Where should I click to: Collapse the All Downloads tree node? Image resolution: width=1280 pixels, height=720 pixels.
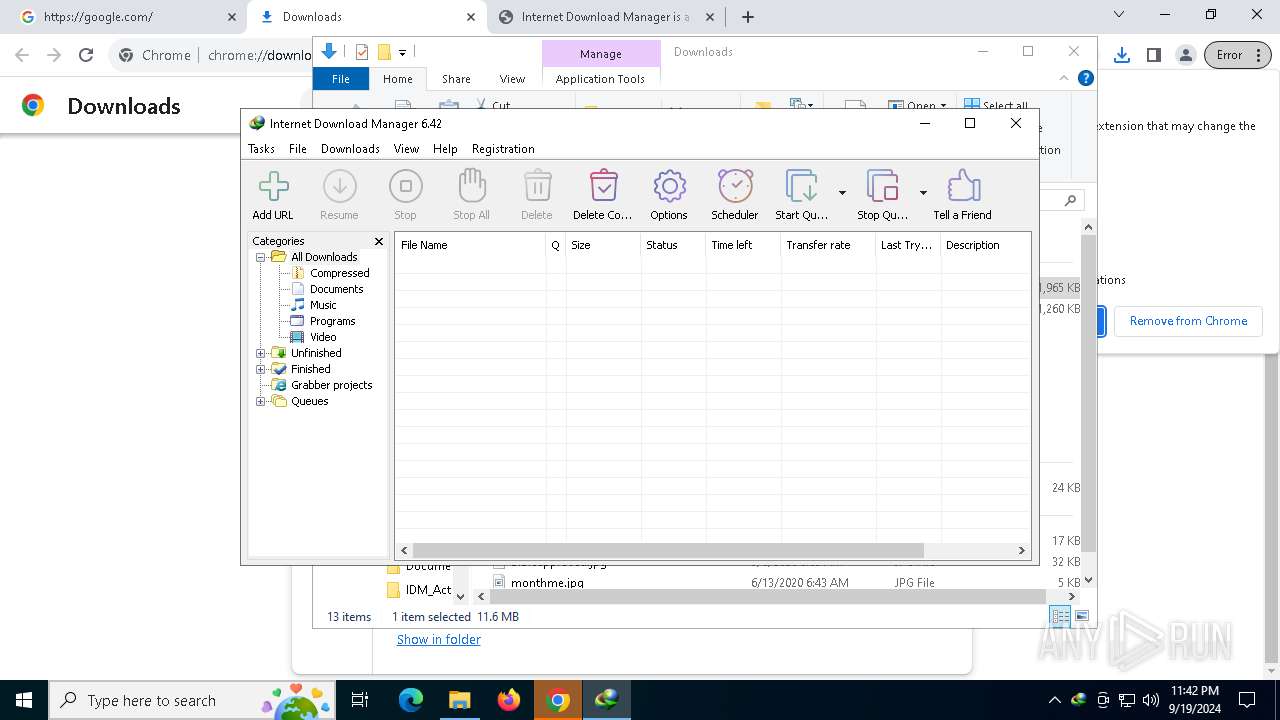[261, 257]
